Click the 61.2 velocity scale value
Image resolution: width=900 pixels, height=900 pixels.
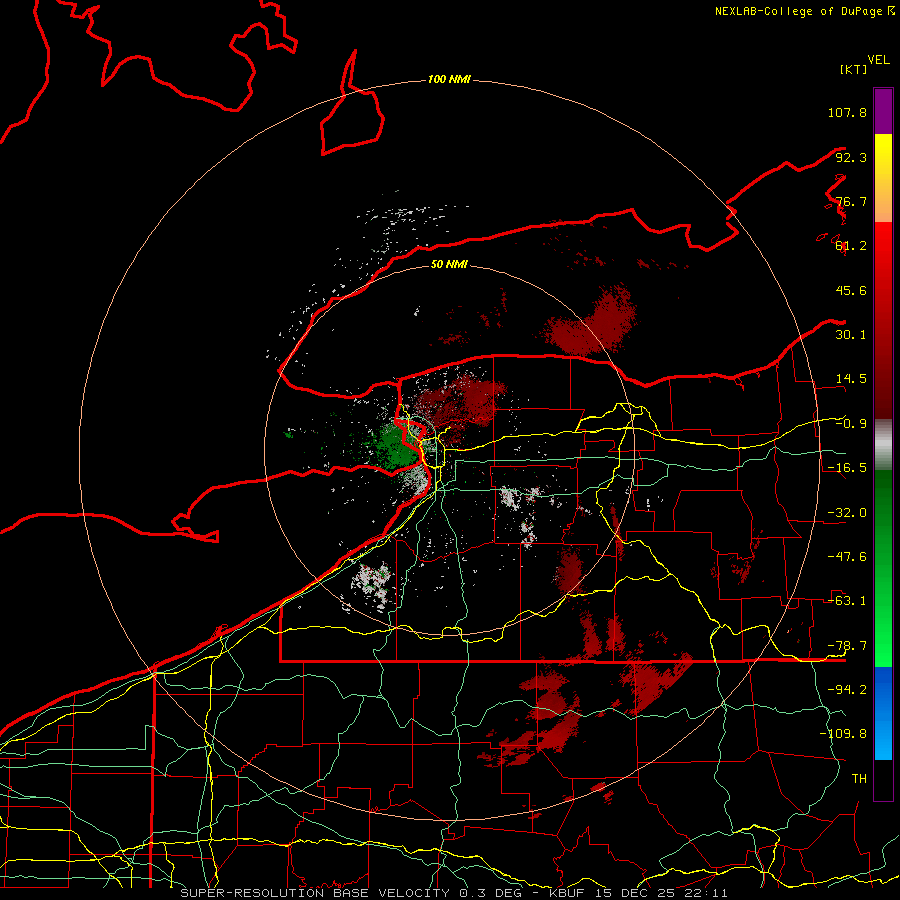[851, 246]
